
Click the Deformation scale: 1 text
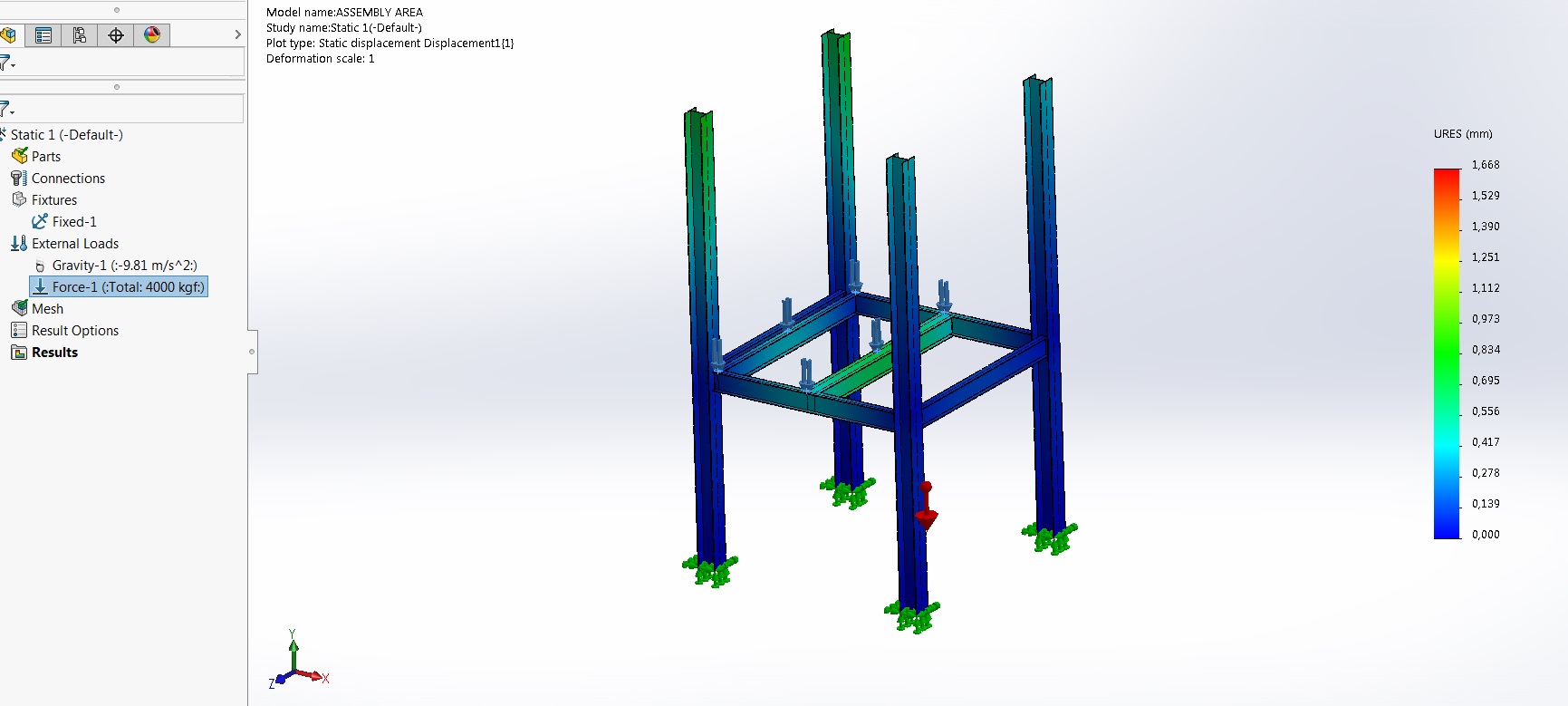pyautogui.click(x=320, y=59)
